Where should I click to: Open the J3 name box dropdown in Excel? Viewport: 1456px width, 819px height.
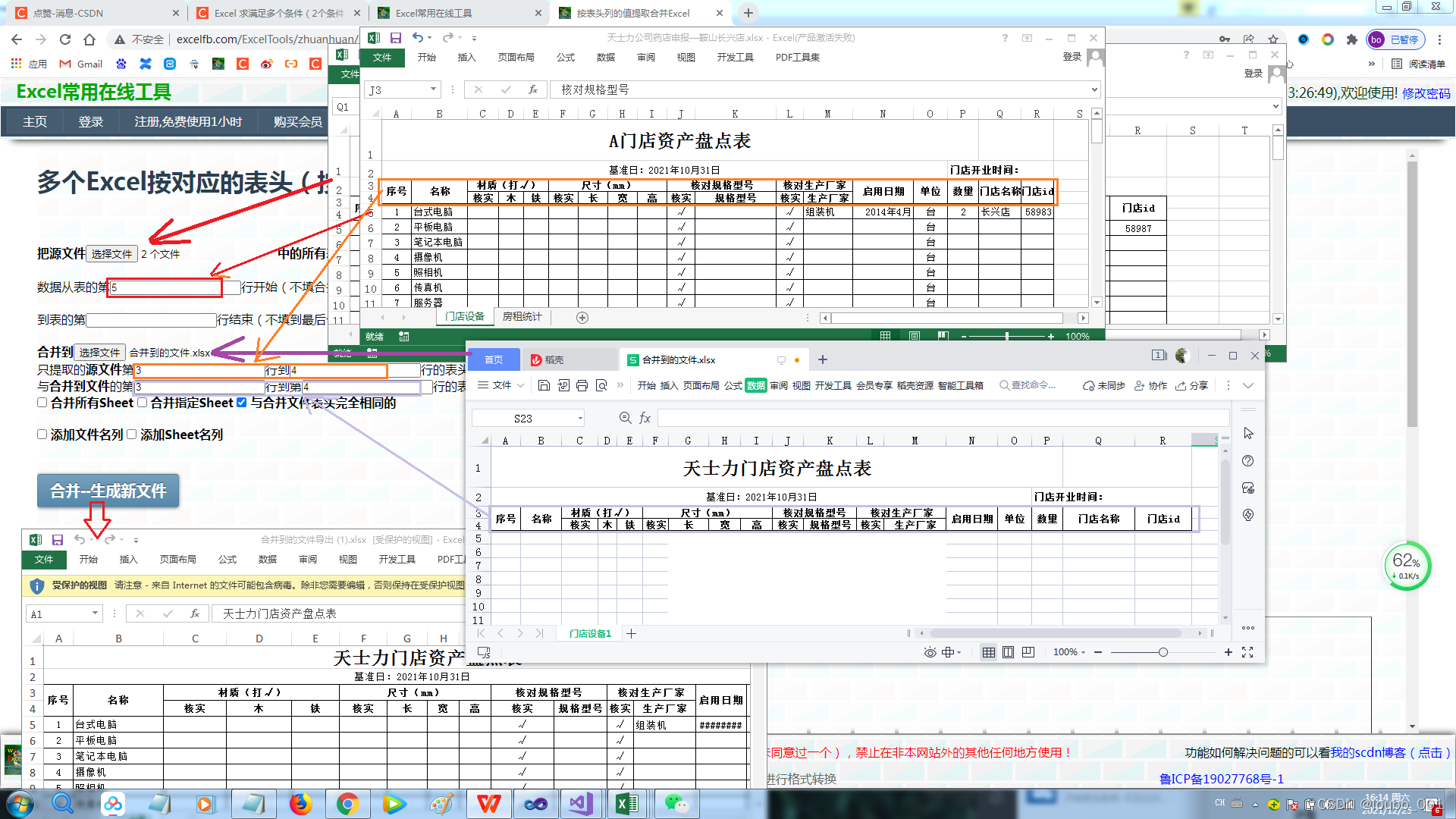[x=433, y=89]
